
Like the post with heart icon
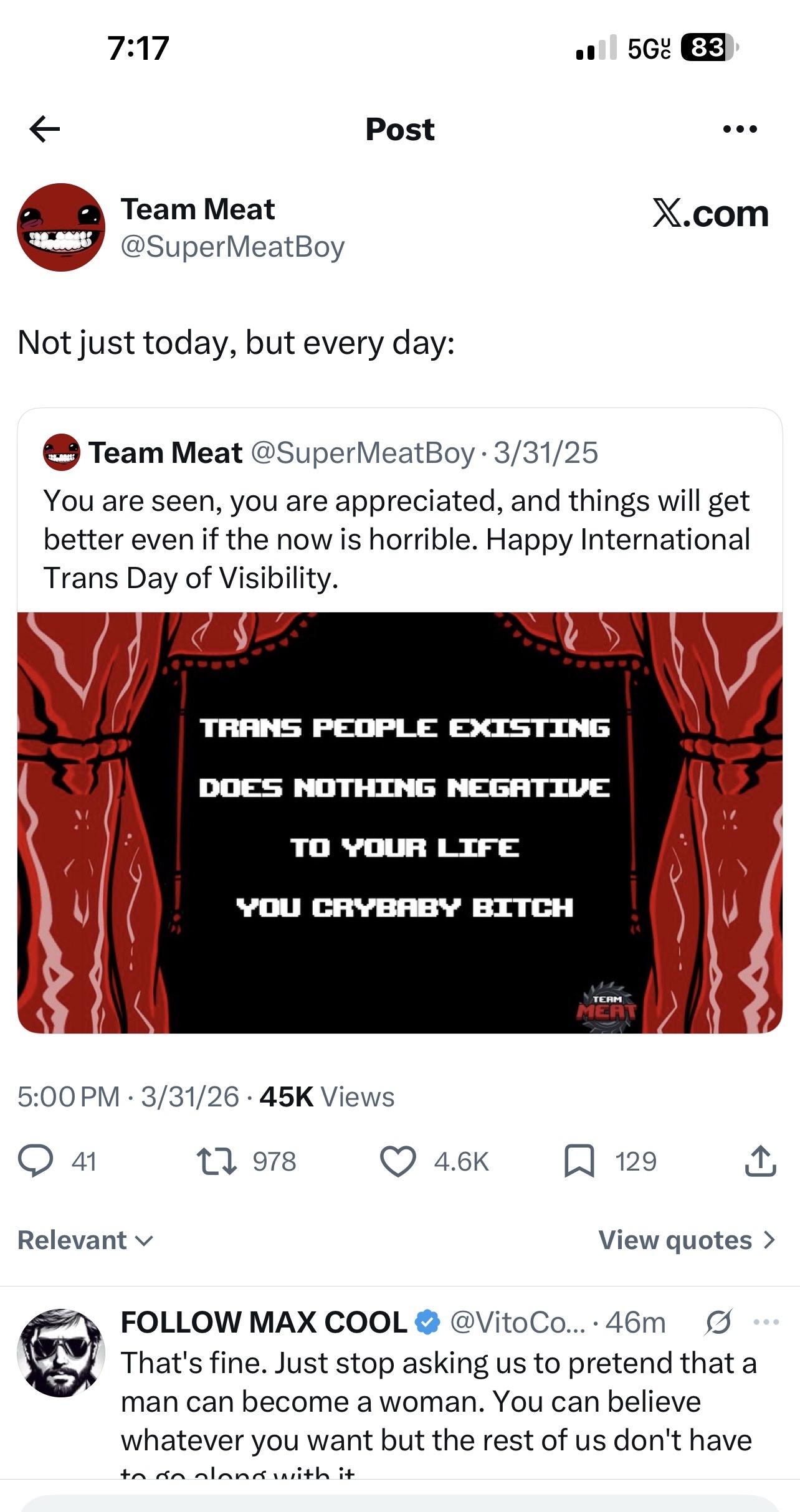(398, 1161)
